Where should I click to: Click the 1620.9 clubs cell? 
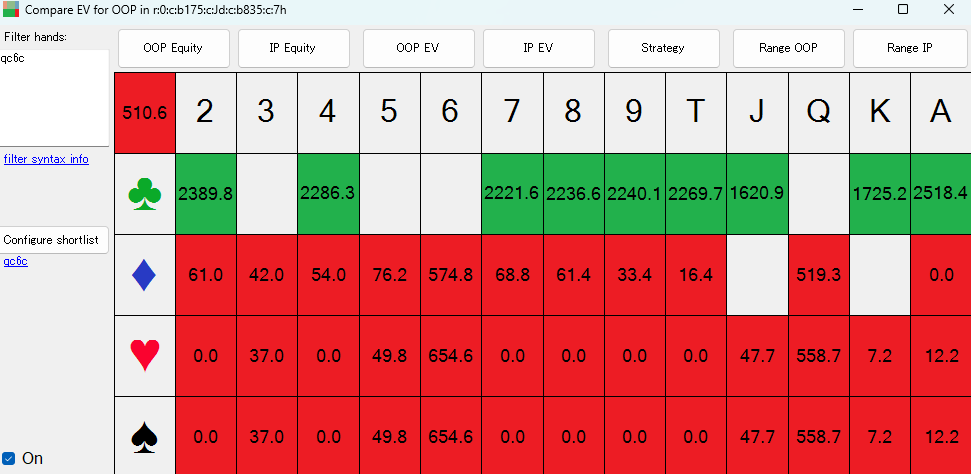(x=758, y=194)
